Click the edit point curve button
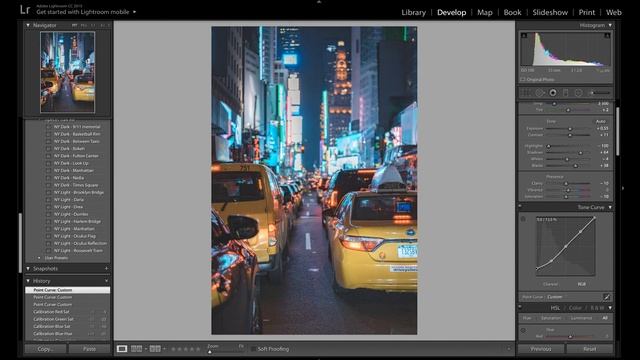 point(607,297)
